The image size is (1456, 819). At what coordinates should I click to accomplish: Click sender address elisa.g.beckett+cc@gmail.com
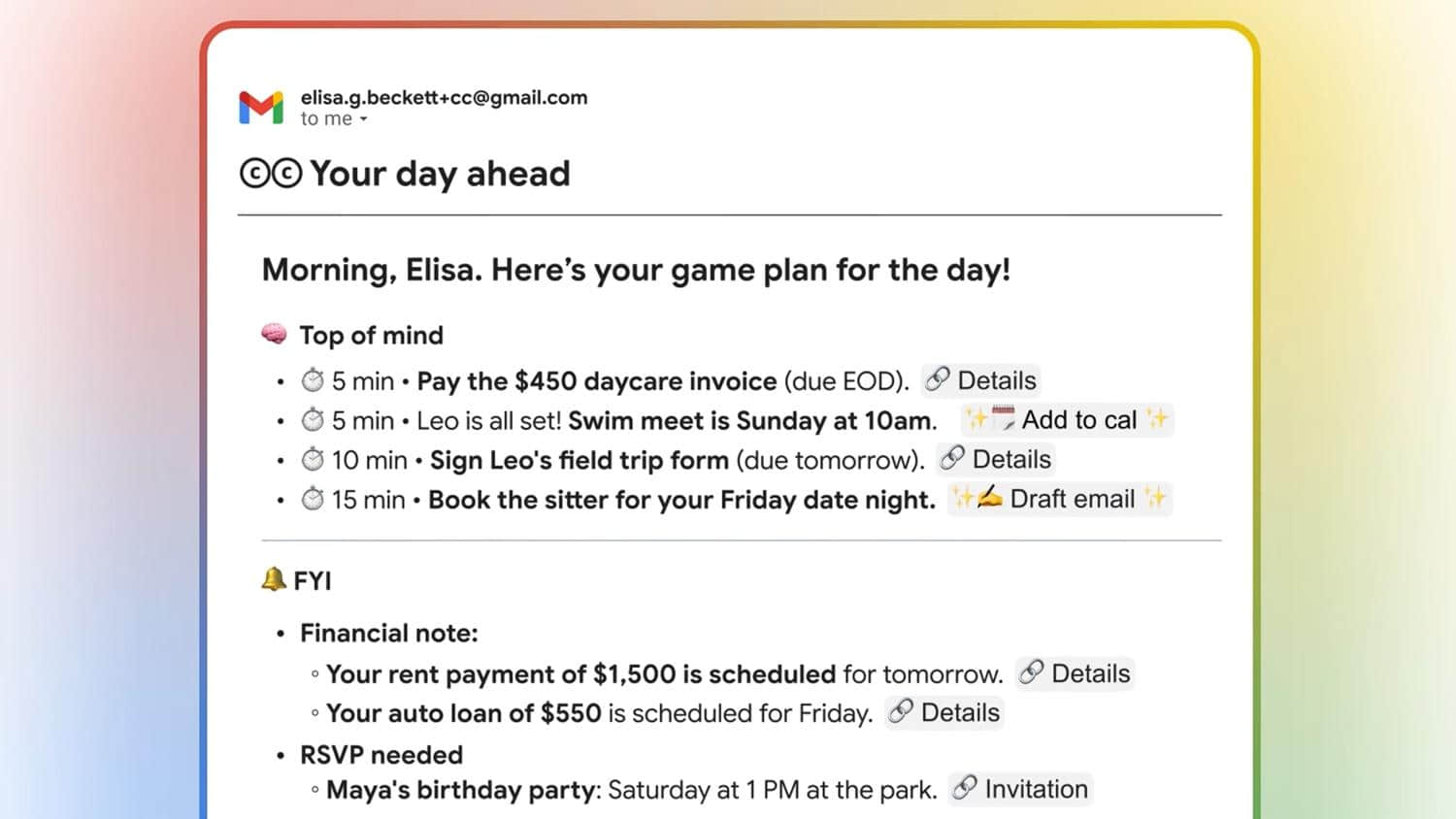(x=444, y=97)
